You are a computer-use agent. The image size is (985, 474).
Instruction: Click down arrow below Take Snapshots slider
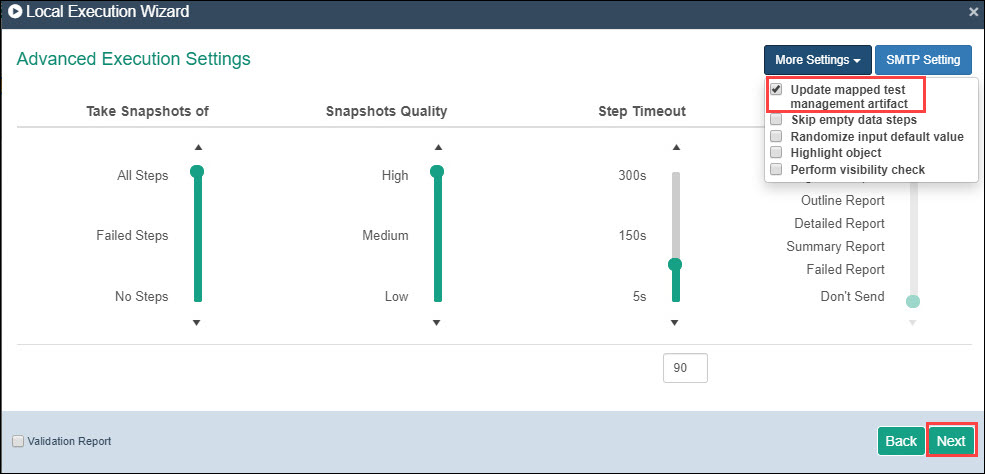197,322
